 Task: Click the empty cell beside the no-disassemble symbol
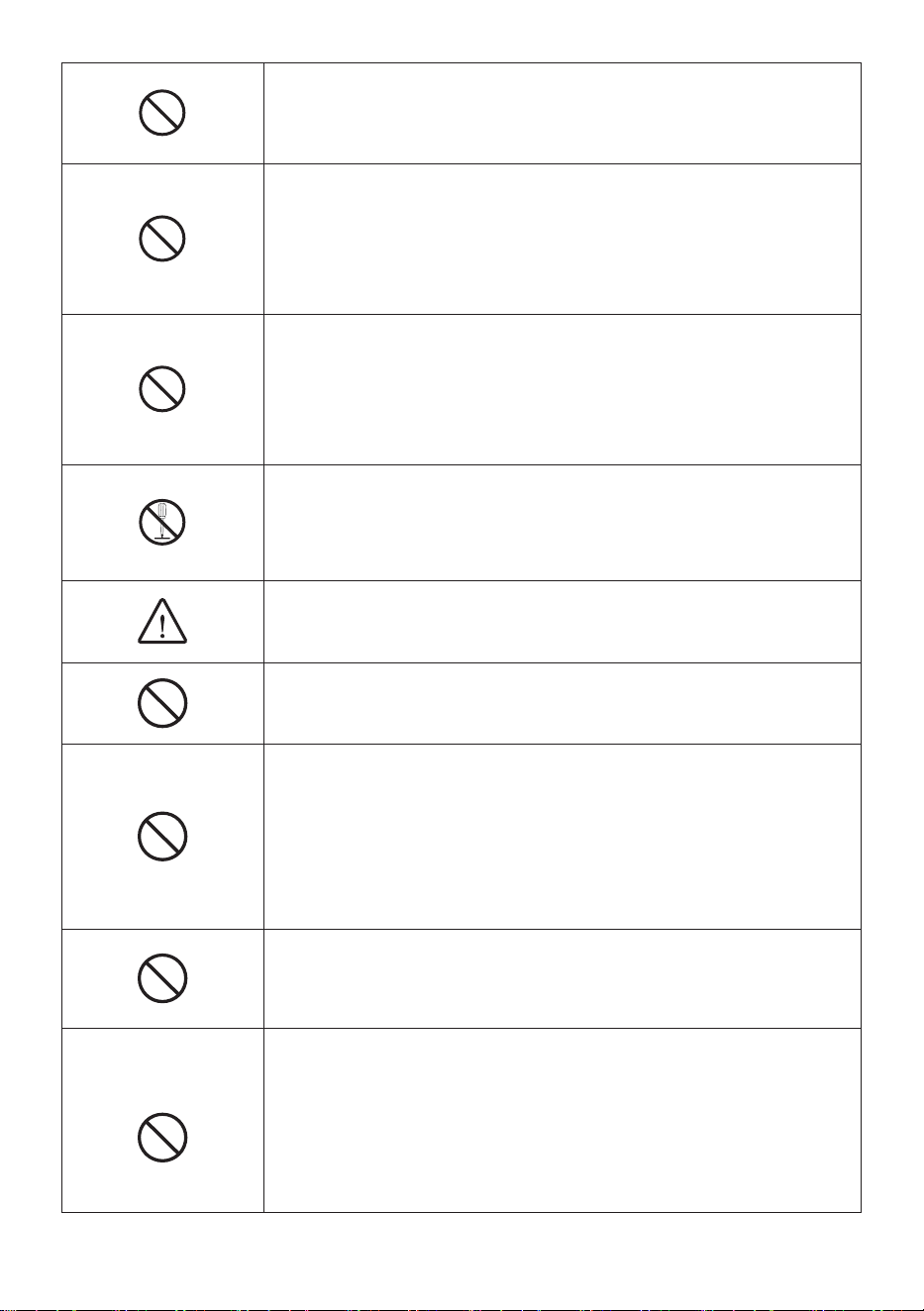click(x=562, y=523)
